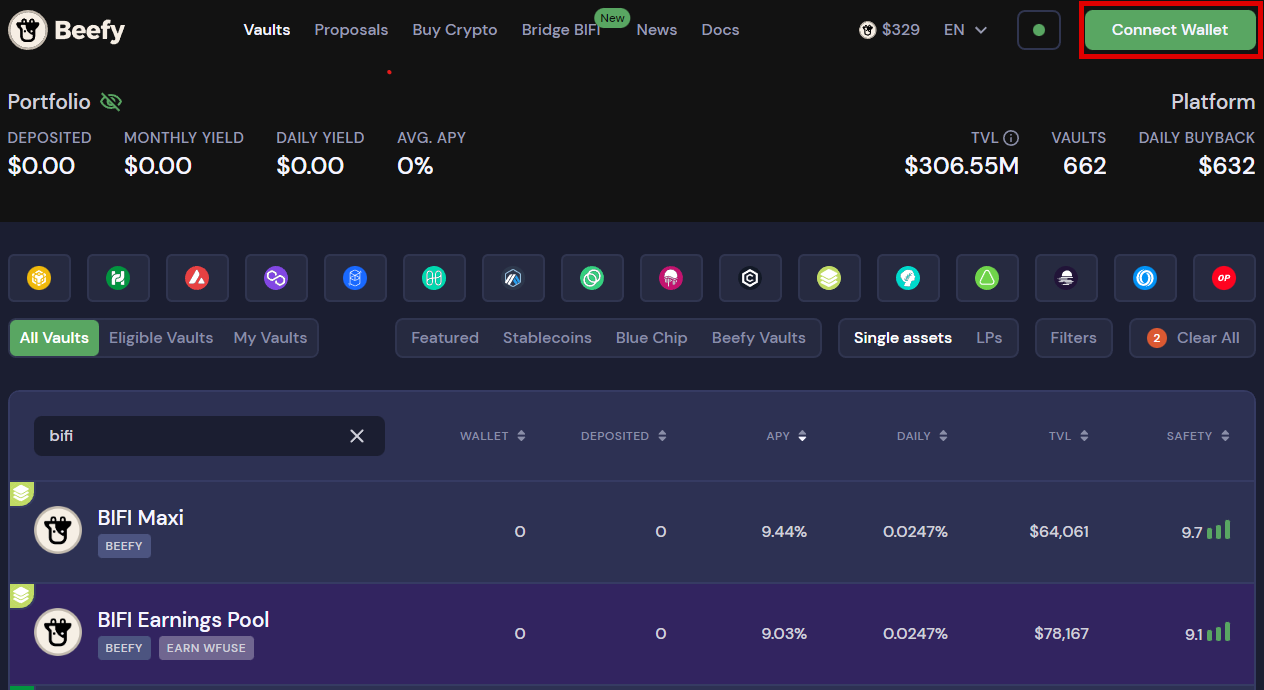
Task: Filter by Aurora green triangle icon
Action: [x=987, y=278]
